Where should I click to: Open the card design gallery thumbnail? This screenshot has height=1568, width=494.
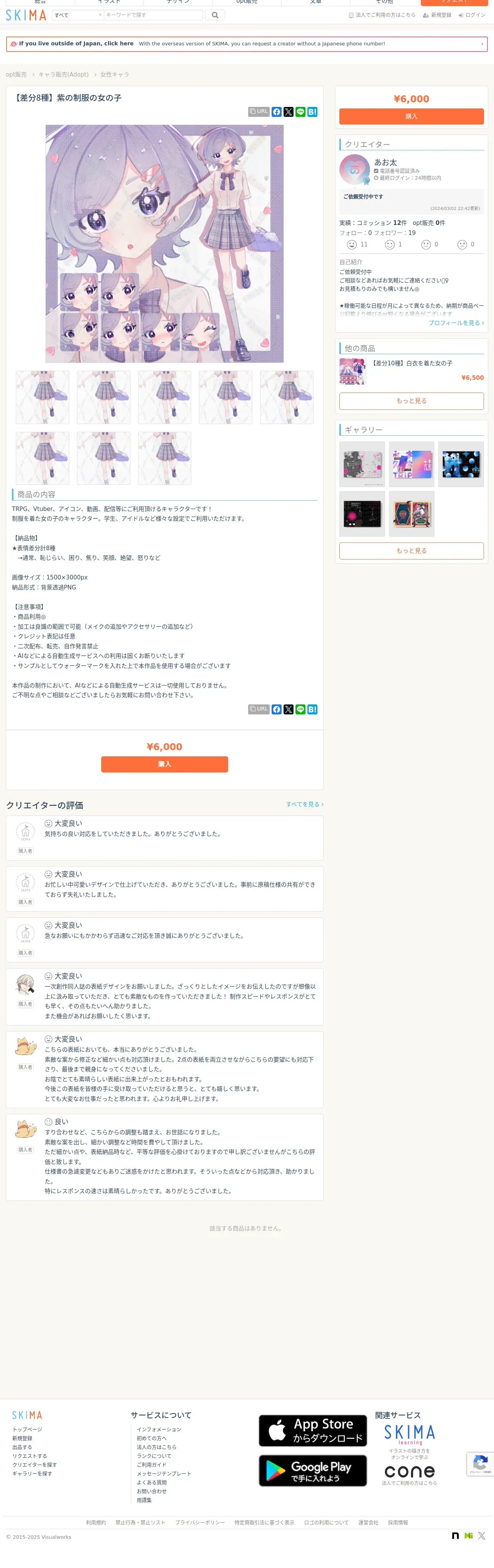[412, 514]
